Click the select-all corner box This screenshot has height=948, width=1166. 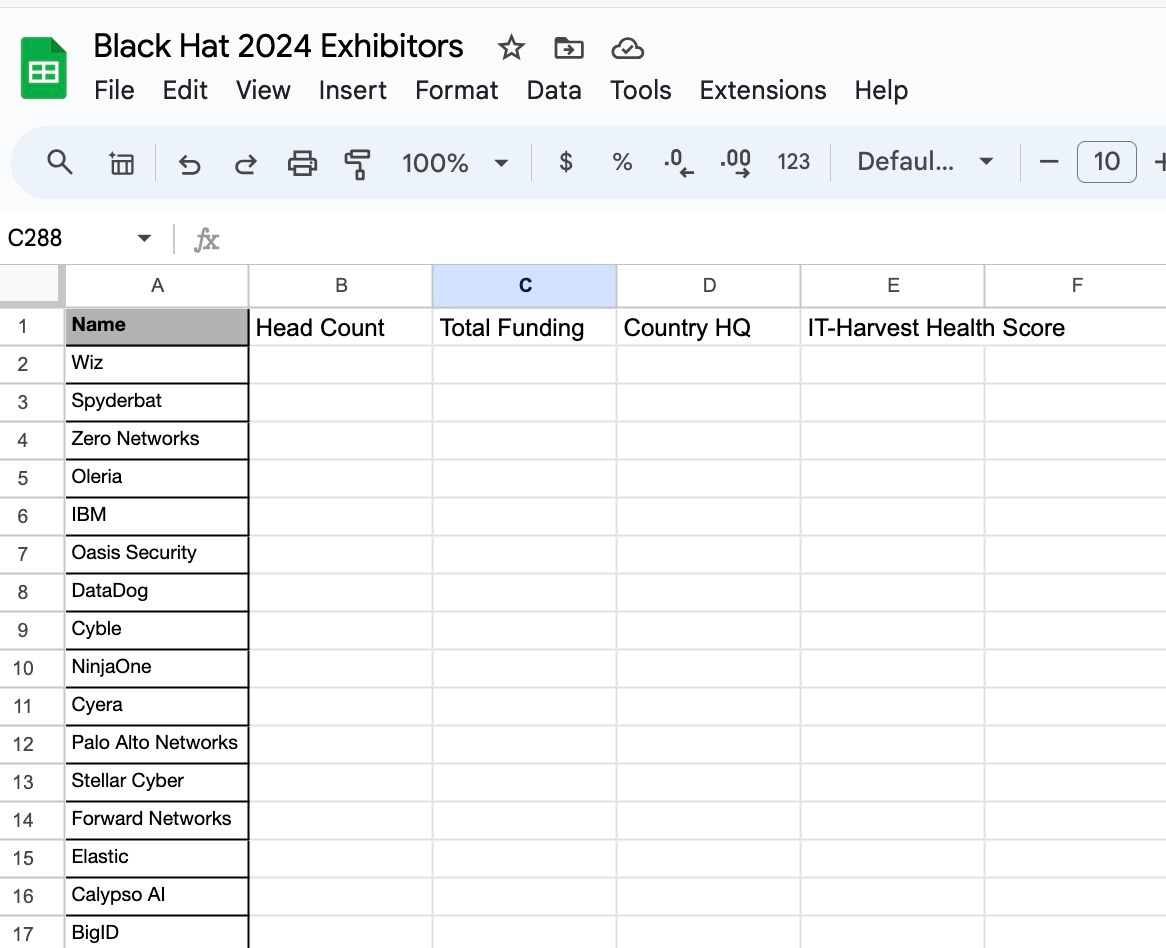click(30, 284)
